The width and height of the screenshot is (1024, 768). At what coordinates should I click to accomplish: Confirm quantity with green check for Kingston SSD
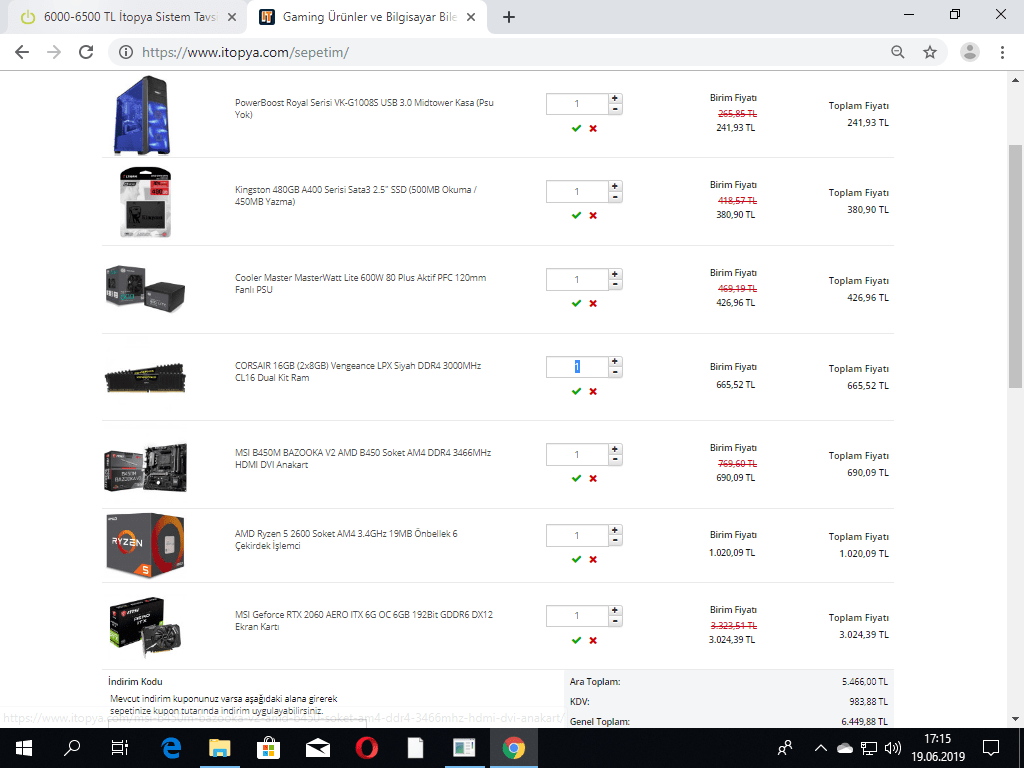pyautogui.click(x=576, y=216)
